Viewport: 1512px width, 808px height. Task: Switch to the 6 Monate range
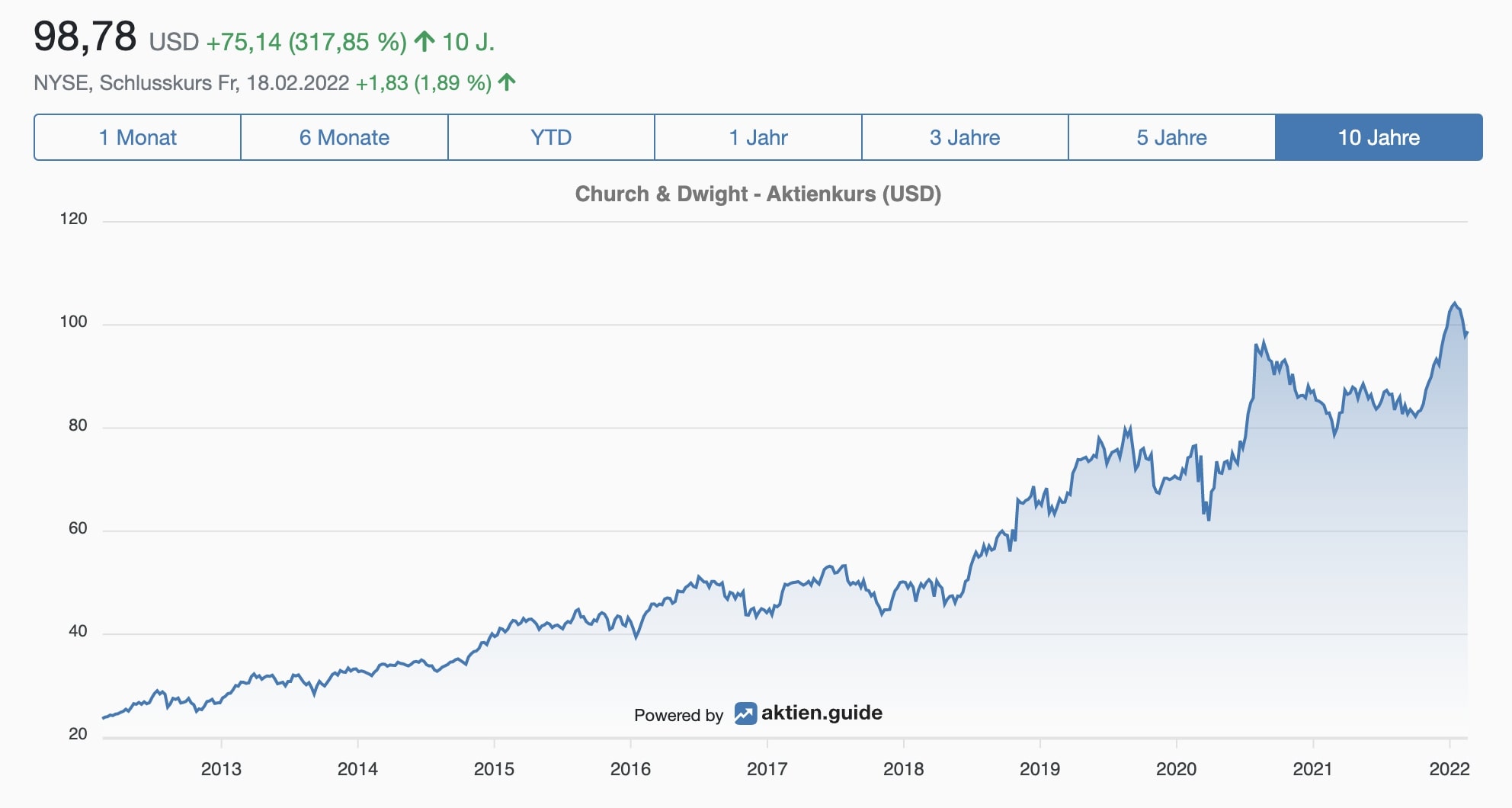click(344, 137)
